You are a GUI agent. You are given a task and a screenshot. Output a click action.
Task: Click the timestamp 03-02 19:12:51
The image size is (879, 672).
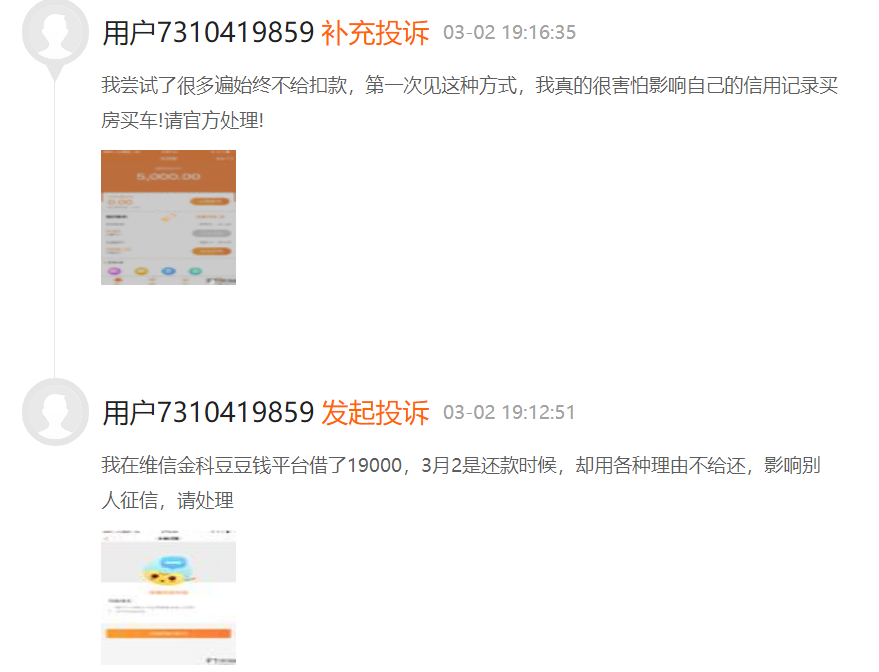(509, 413)
